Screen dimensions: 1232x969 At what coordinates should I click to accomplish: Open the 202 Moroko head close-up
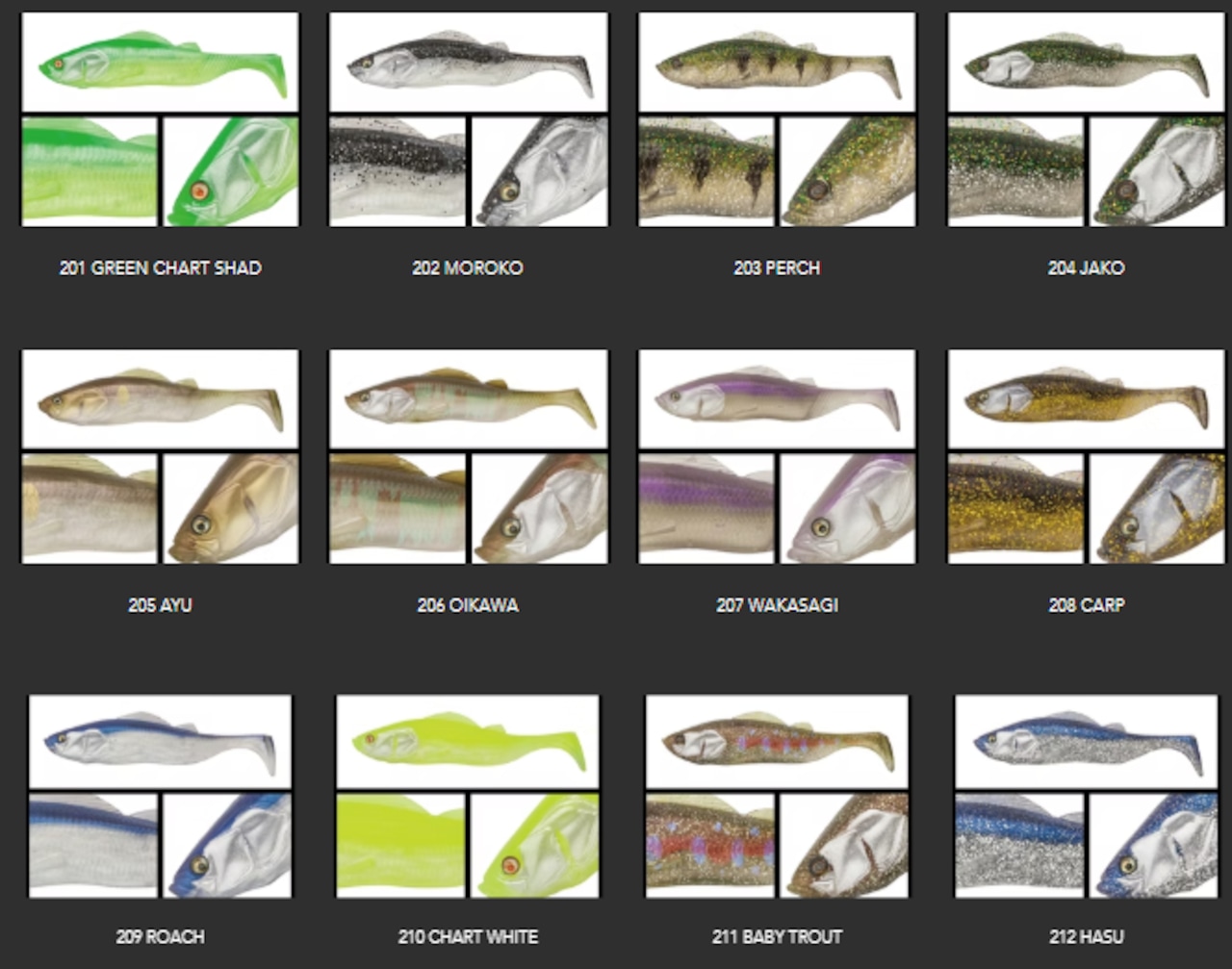540,172
